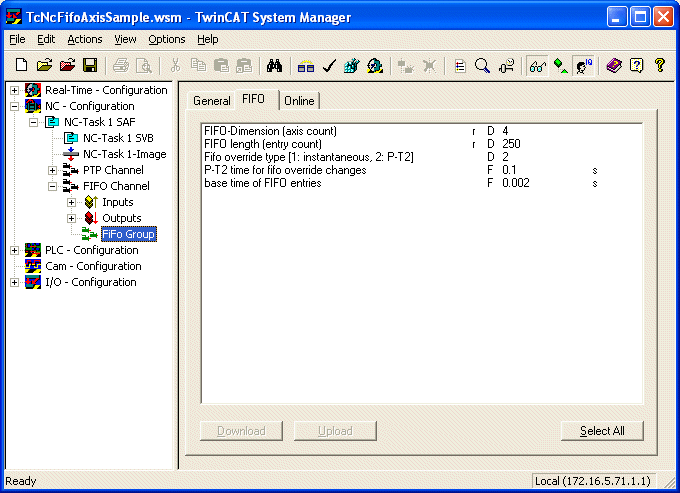Image resolution: width=680 pixels, height=493 pixels.
Task: Open the purple book help icon
Action: click(x=613, y=66)
